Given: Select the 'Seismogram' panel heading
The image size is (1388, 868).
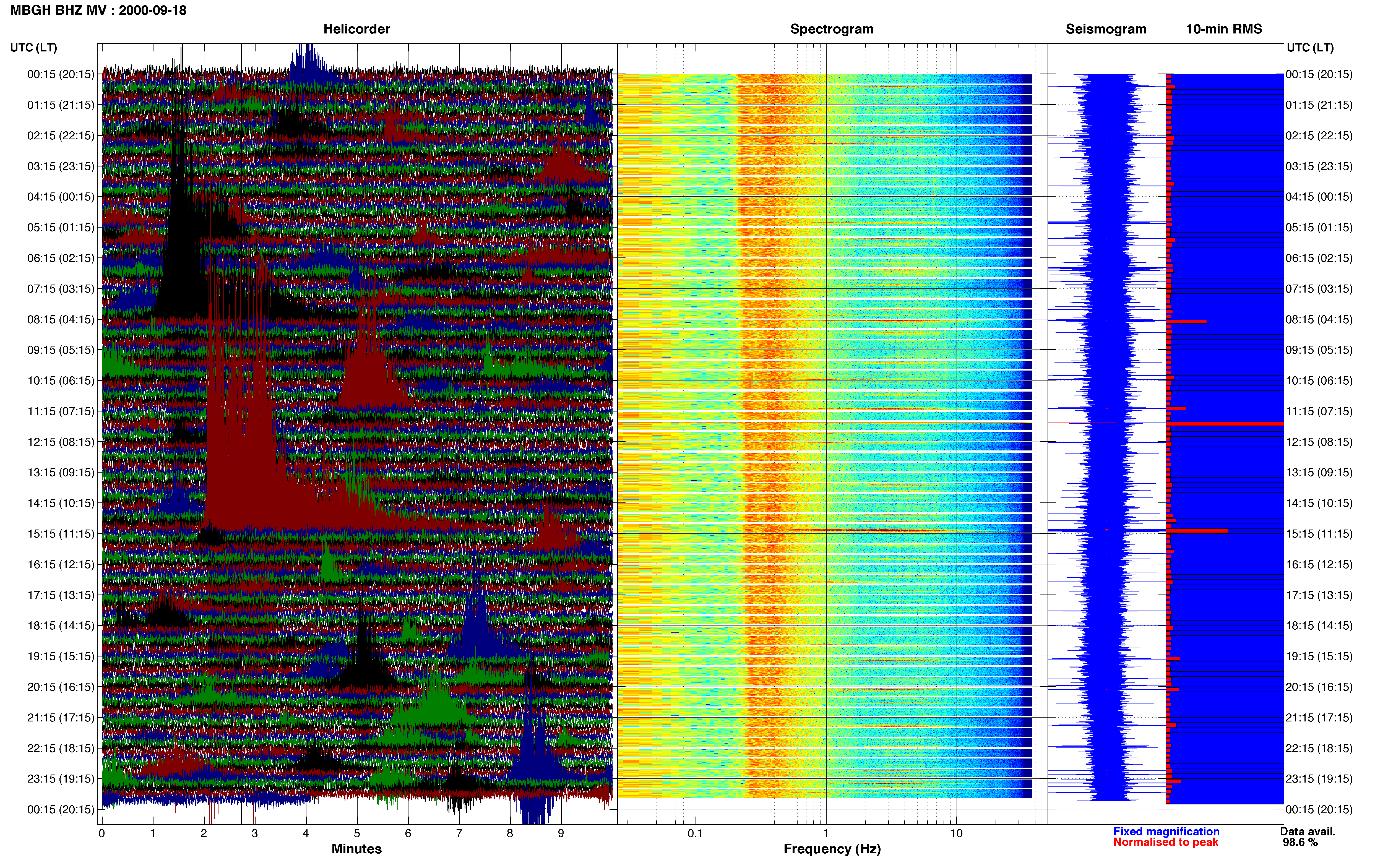Looking at the screenshot, I should point(1106,29).
